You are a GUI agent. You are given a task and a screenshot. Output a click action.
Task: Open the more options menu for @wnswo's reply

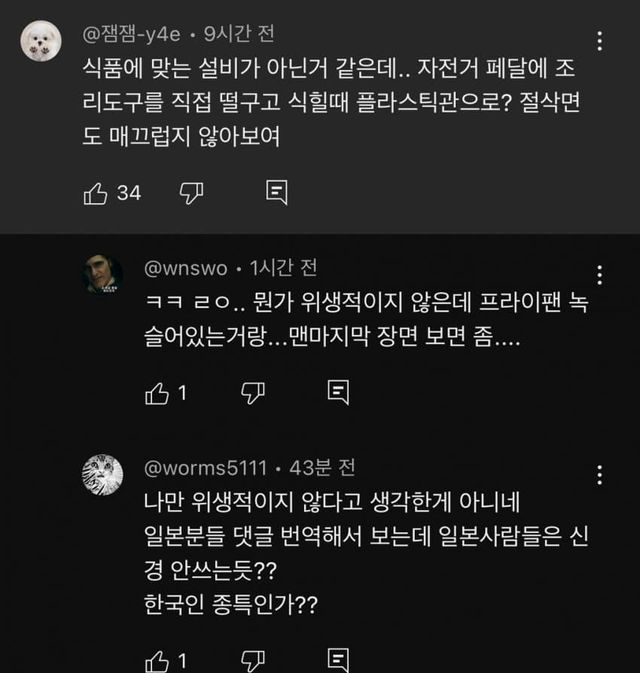coord(598,275)
